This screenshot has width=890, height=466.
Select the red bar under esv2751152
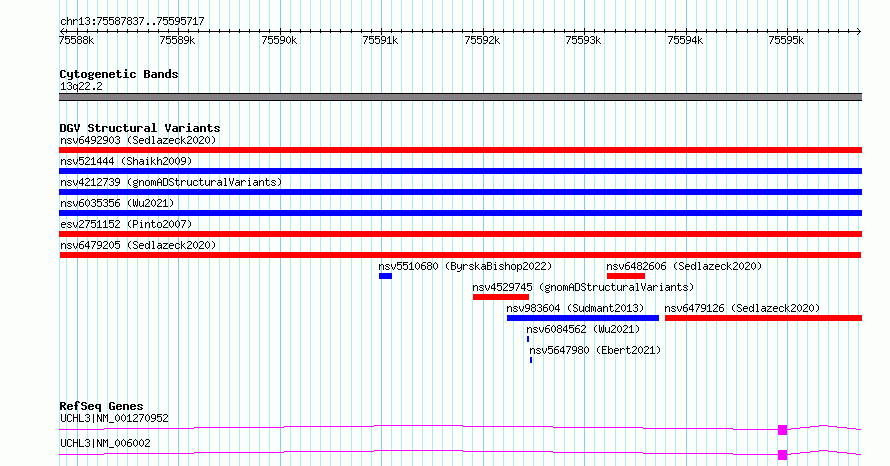click(x=460, y=234)
